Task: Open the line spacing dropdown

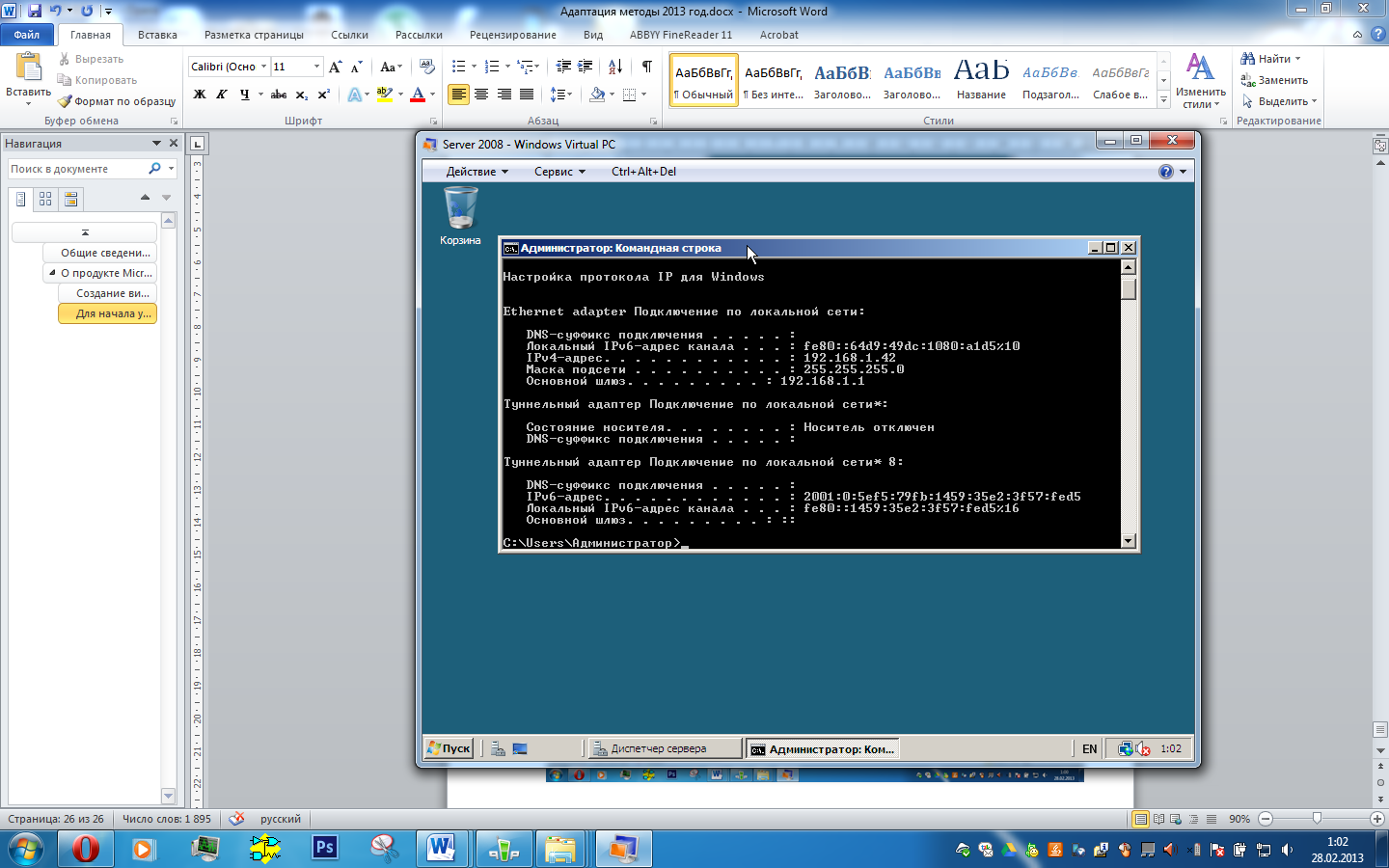Action: tap(560, 95)
